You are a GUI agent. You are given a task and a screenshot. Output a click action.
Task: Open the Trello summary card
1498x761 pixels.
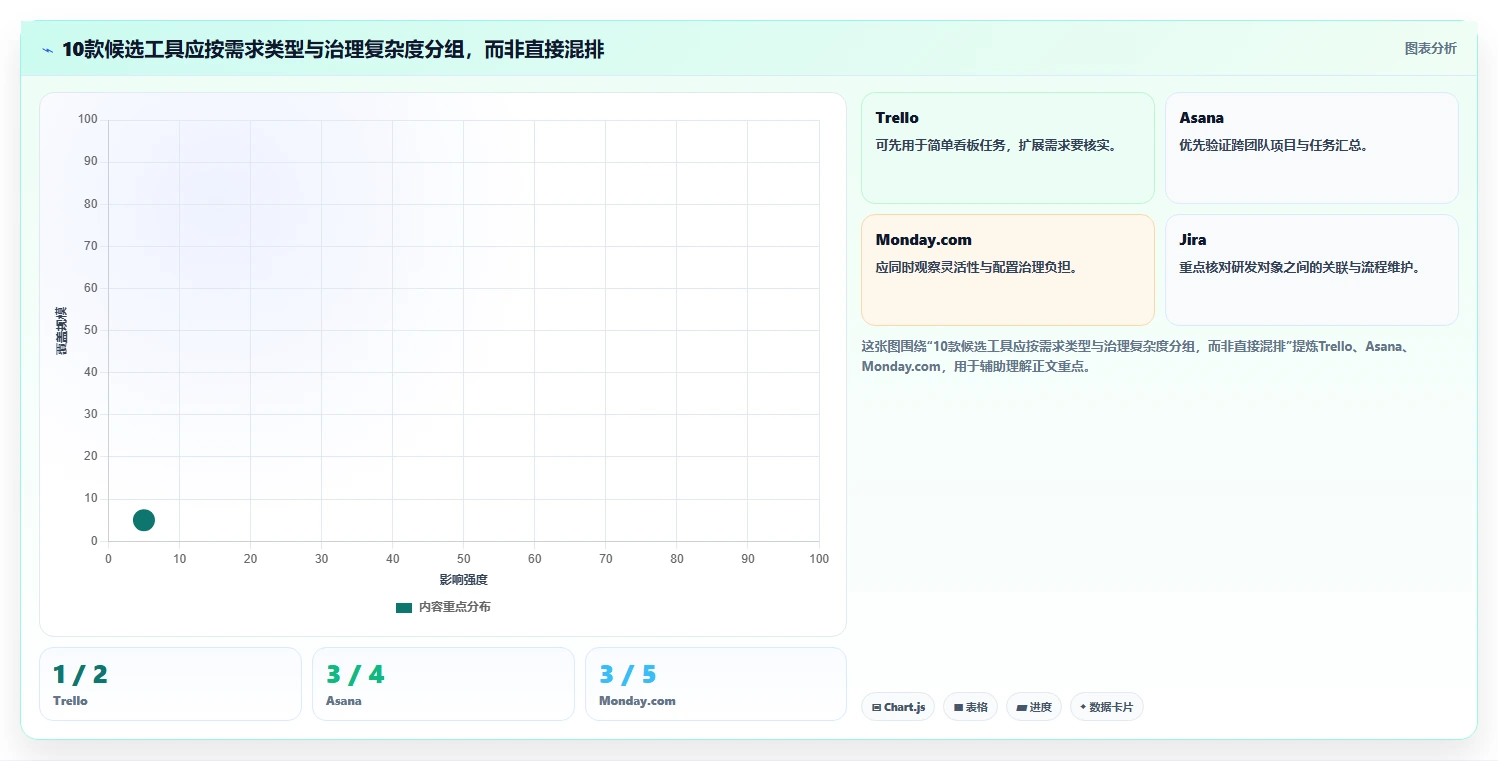click(x=1007, y=148)
